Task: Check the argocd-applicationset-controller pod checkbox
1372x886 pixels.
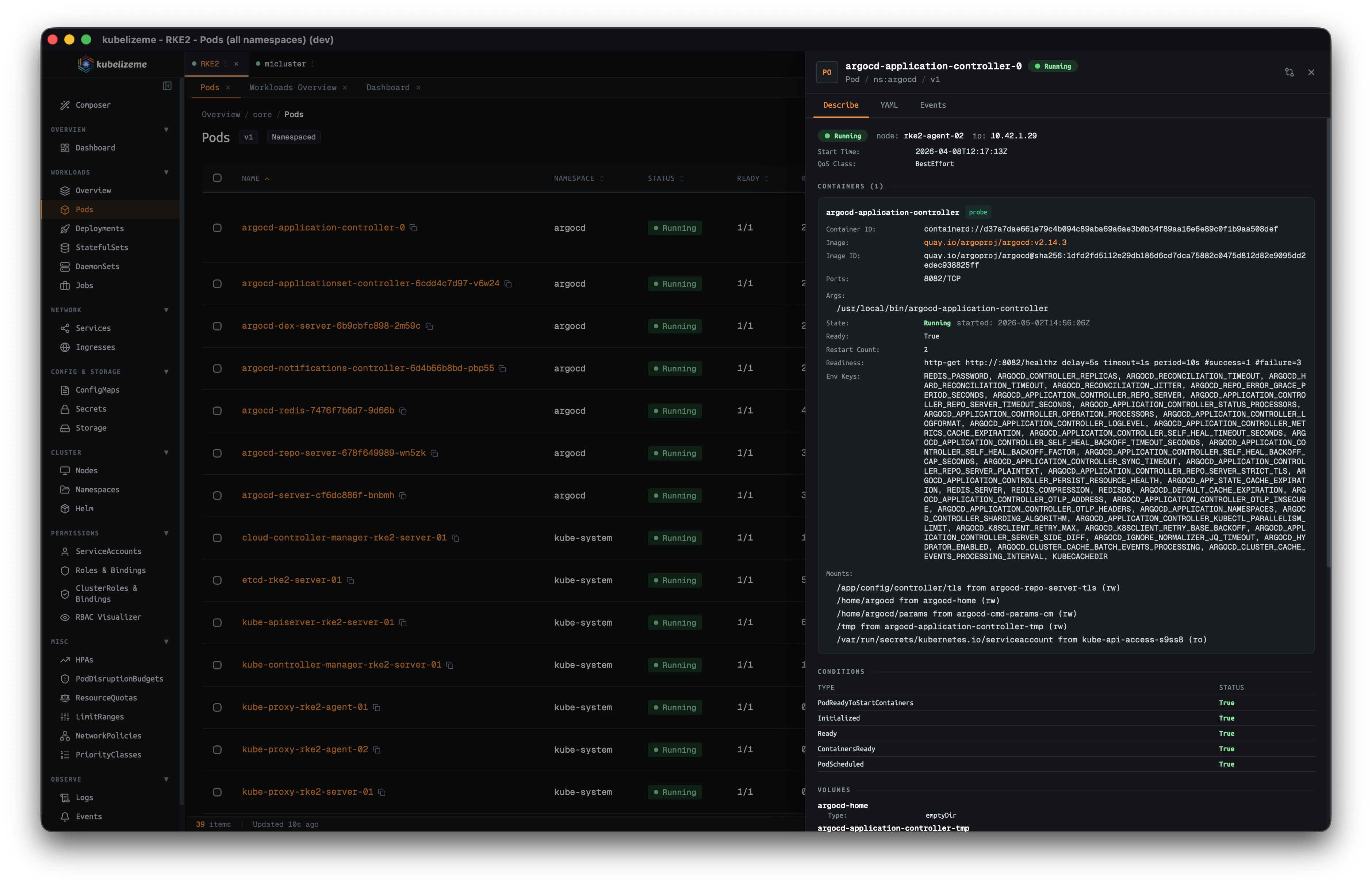Action: point(217,284)
